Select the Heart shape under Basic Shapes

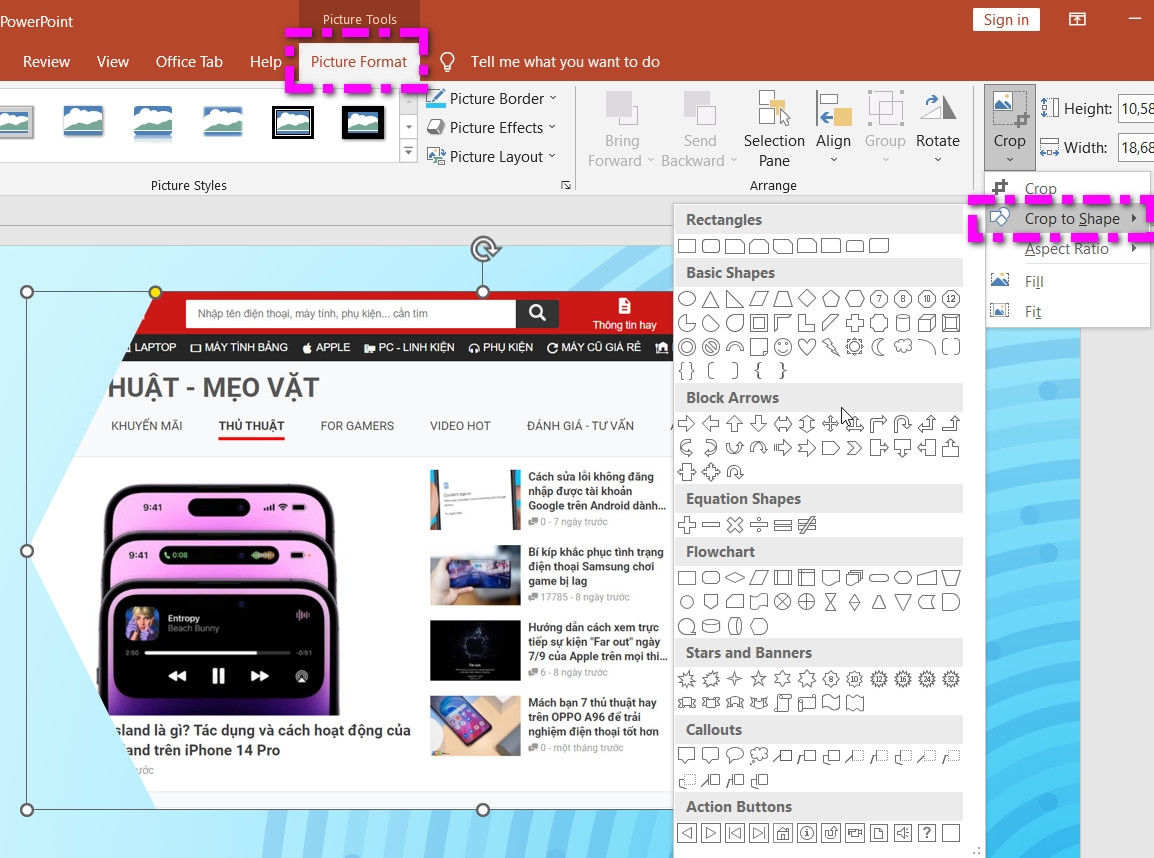coord(806,347)
